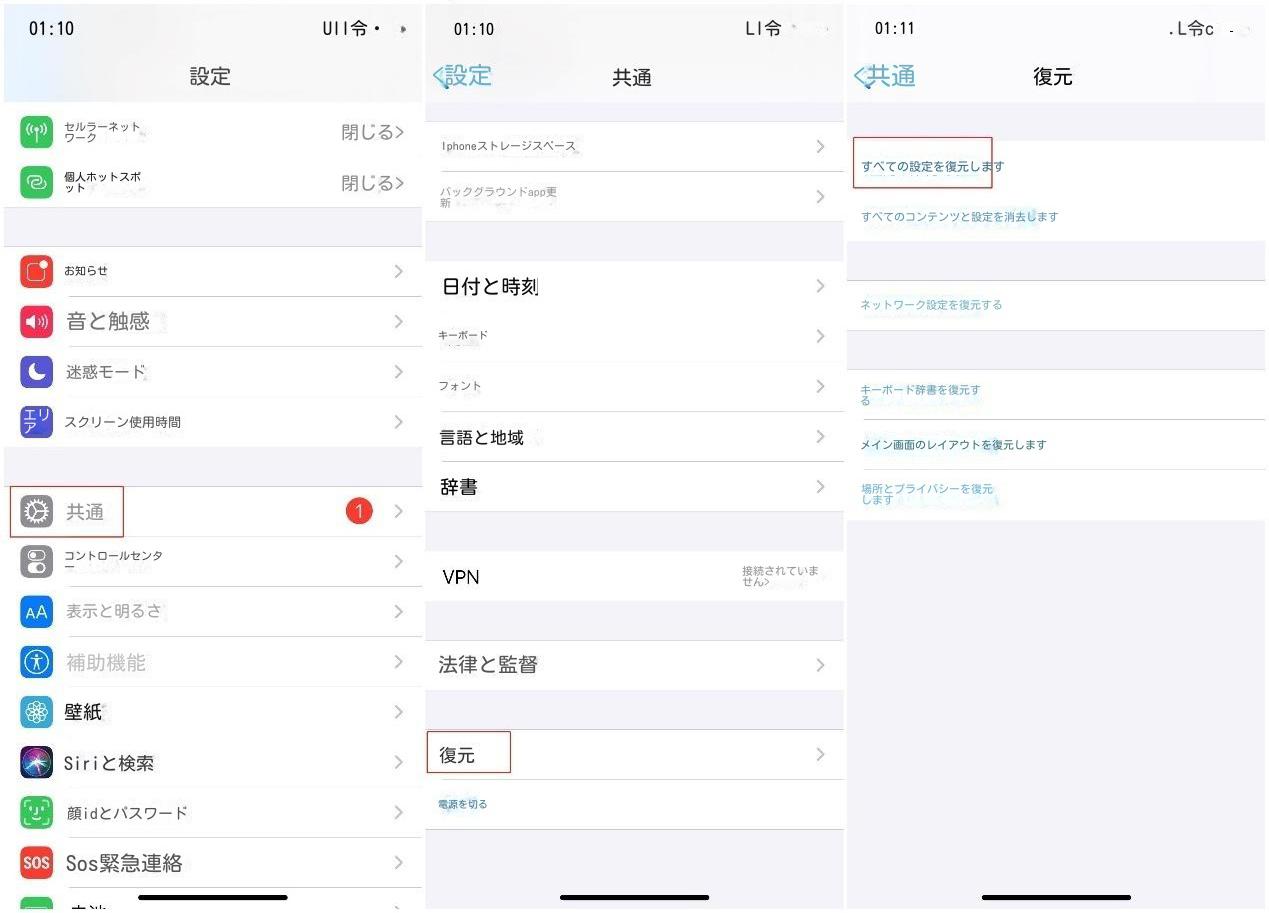
Task: Tap the red SOS emergency icon
Action: pos(37,862)
